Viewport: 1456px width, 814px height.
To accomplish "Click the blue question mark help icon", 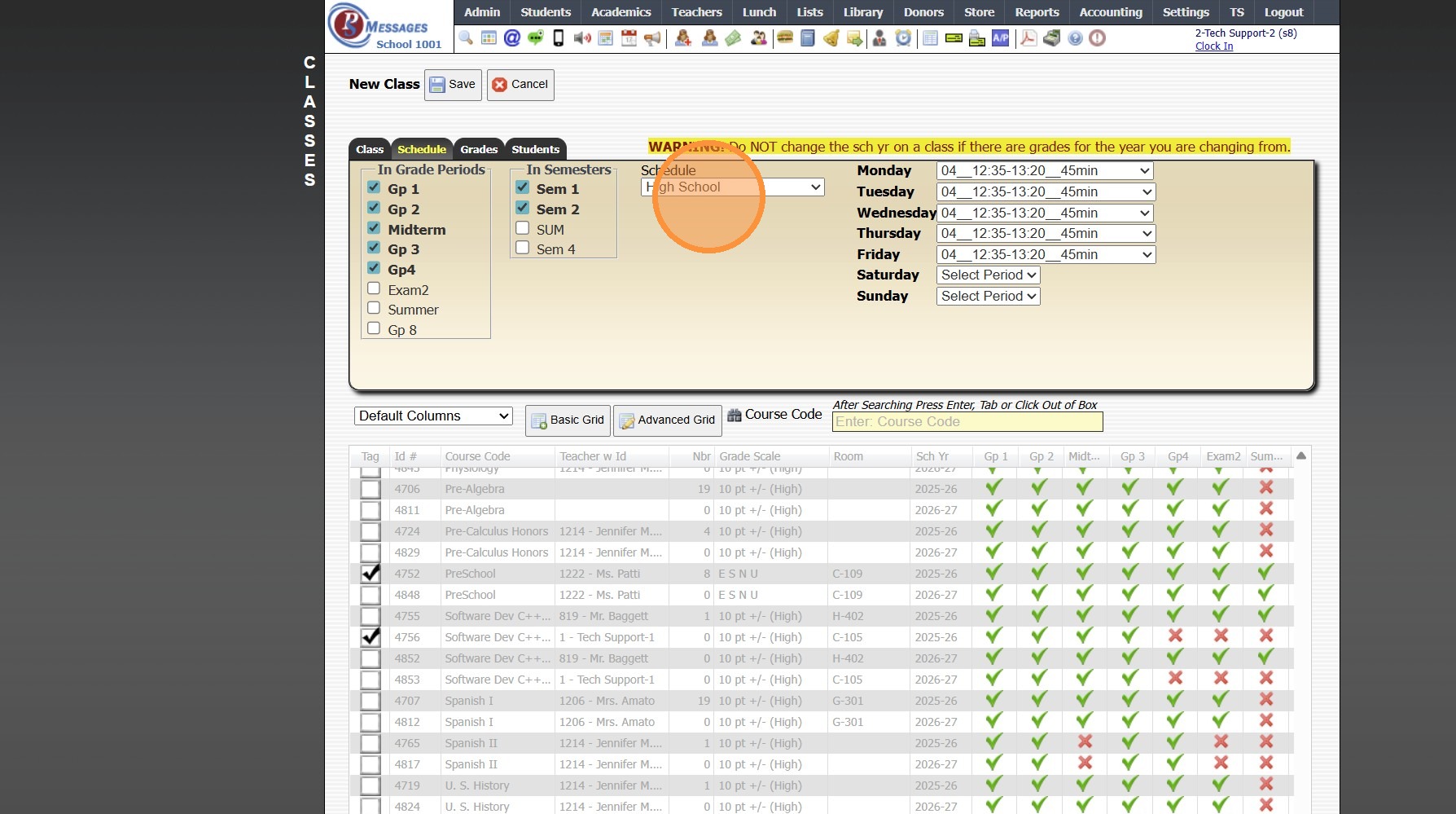I will (x=1075, y=38).
